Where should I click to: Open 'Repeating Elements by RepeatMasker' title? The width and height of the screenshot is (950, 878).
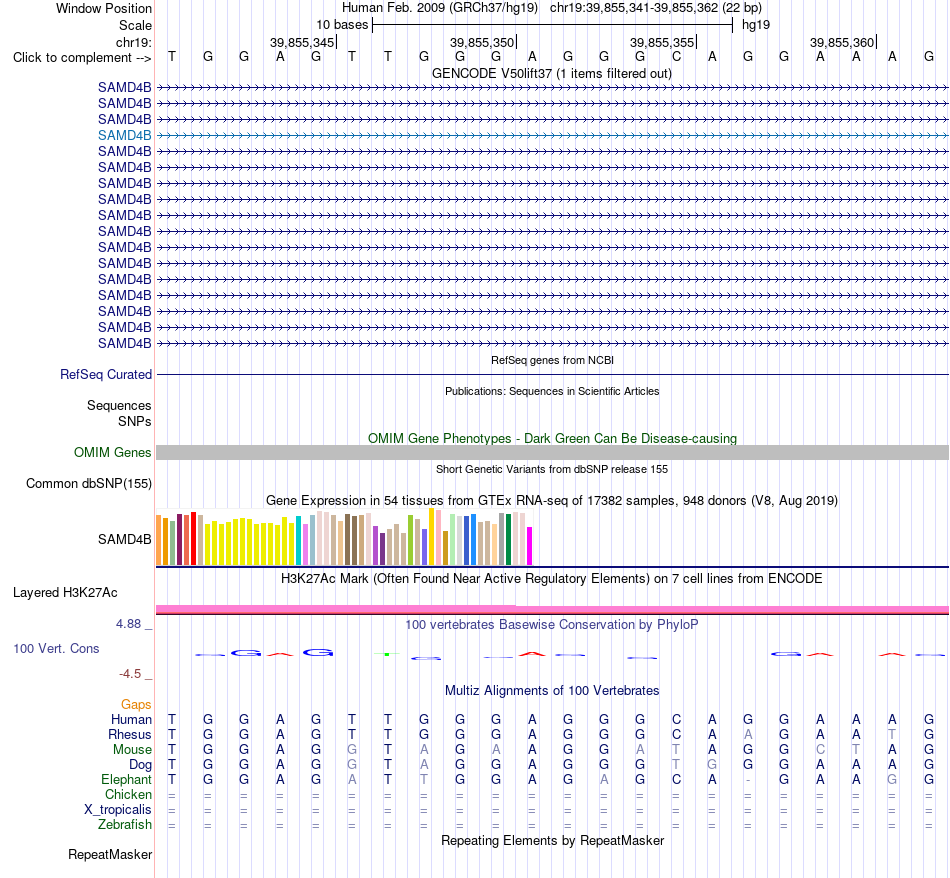[553, 840]
